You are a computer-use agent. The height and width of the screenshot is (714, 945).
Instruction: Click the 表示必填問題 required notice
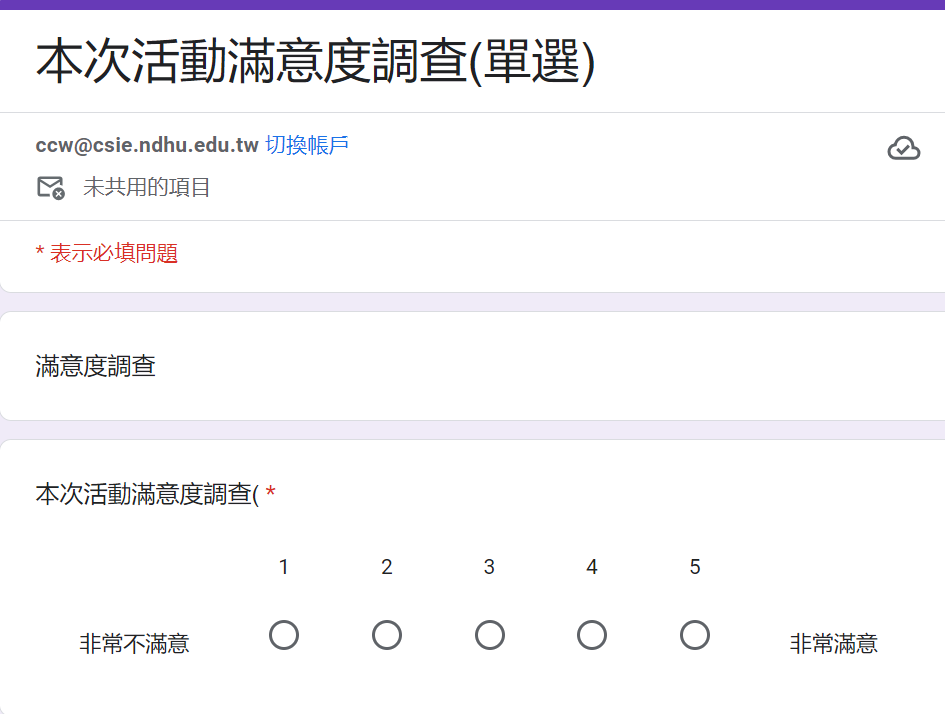113,254
